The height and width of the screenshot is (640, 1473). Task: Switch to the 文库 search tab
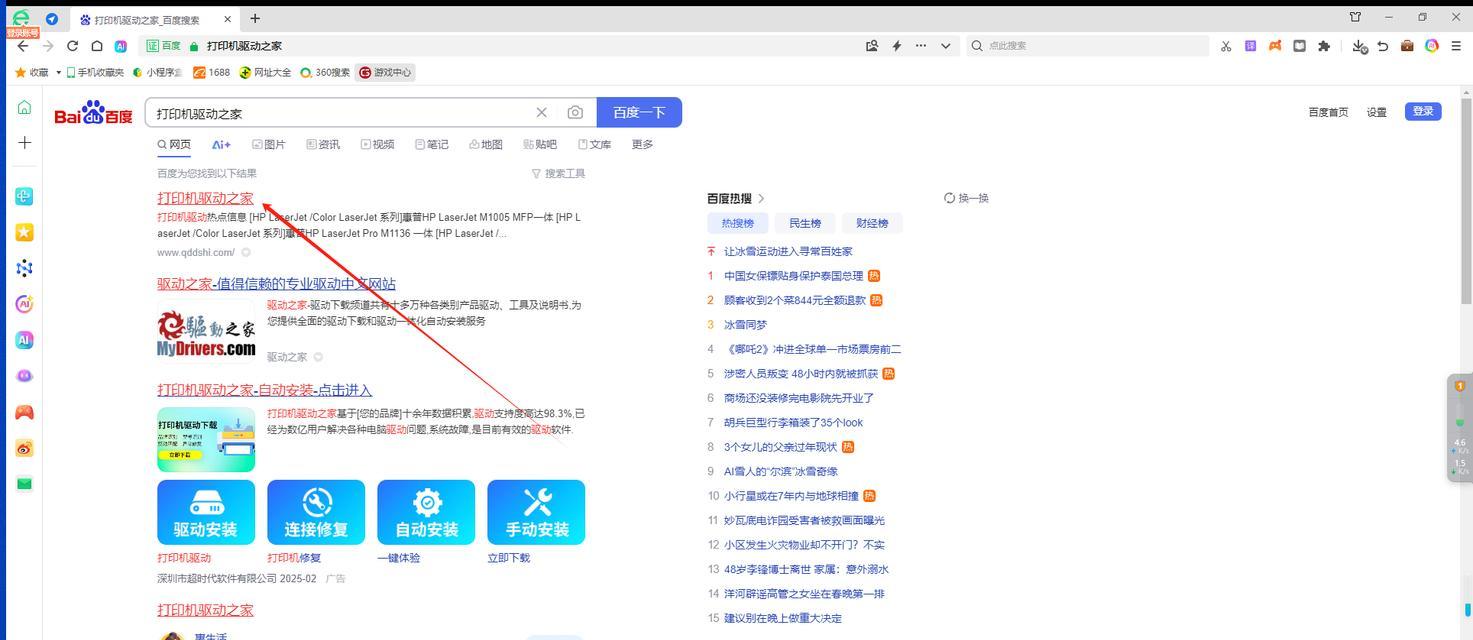pos(594,144)
